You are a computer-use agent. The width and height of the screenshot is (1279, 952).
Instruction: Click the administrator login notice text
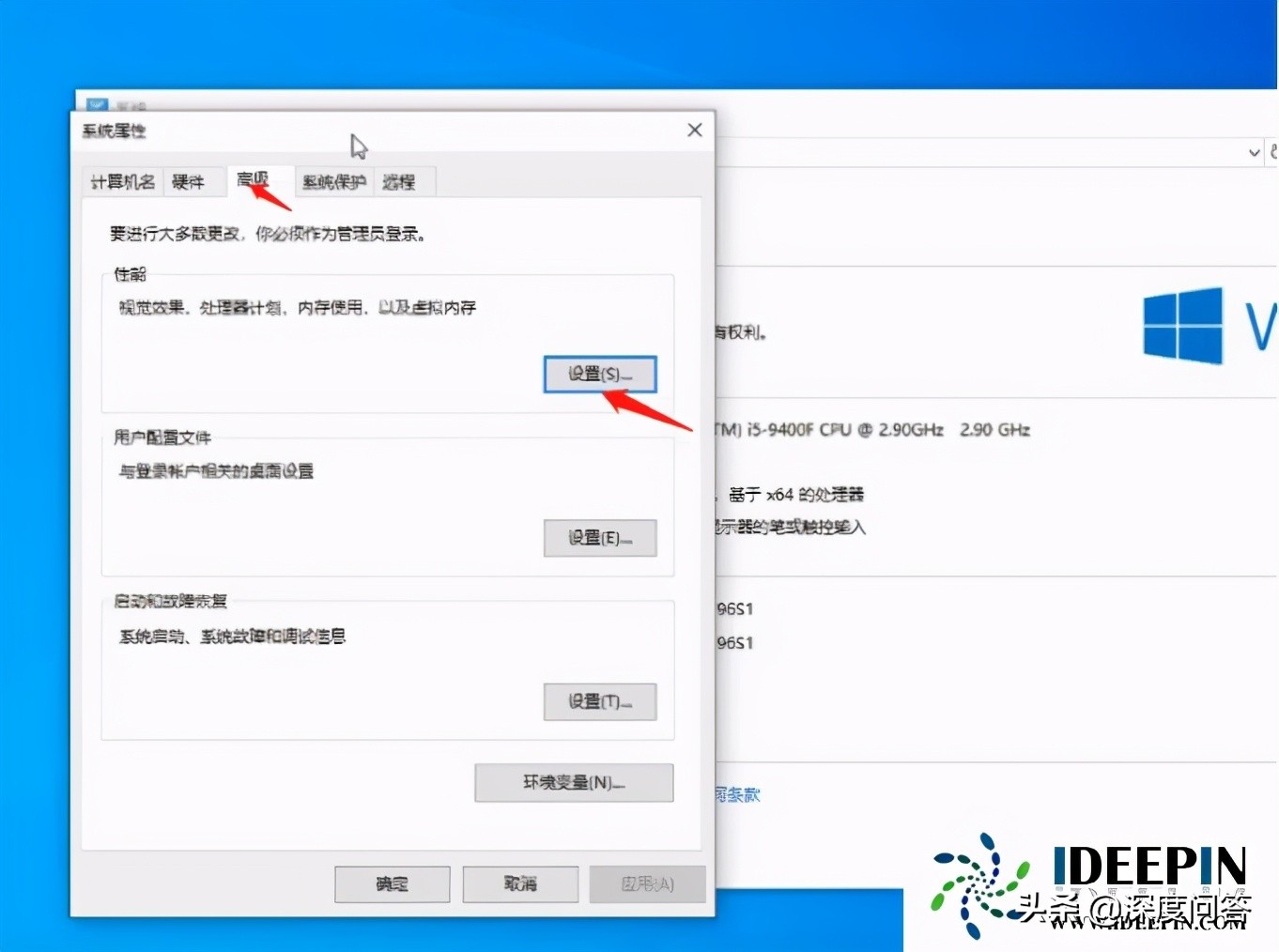268,234
